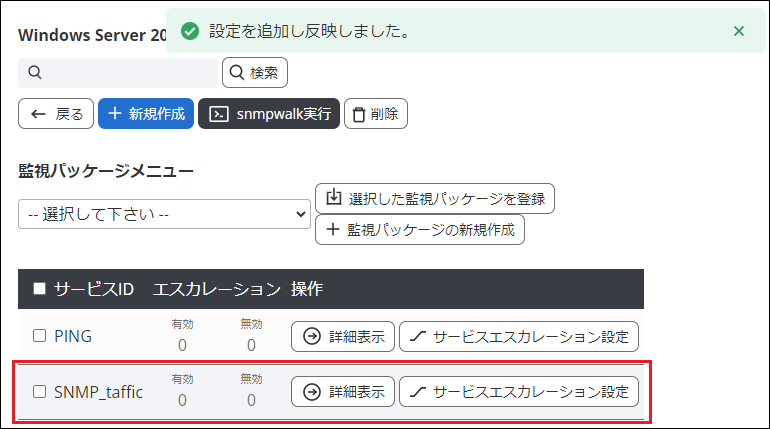Open 詳細表示 for PING row

(343, 337)
